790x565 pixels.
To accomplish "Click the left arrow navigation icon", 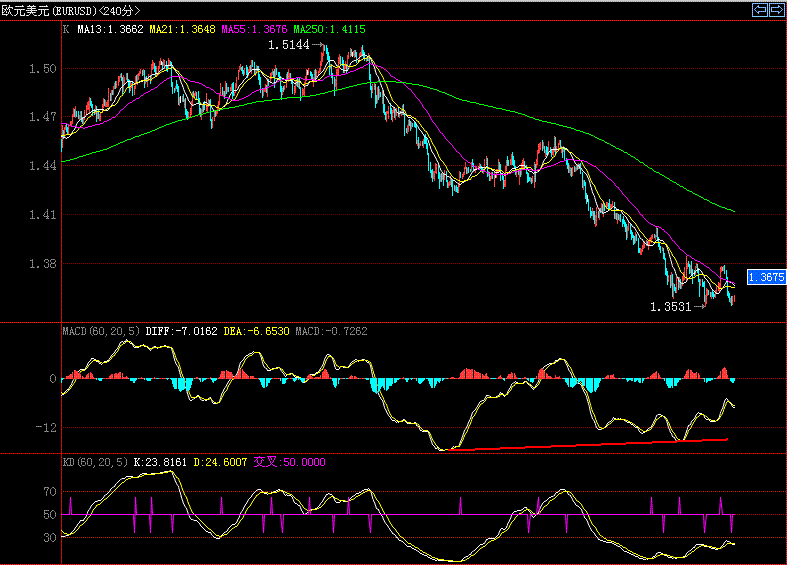I will click(x=759, y=9).
